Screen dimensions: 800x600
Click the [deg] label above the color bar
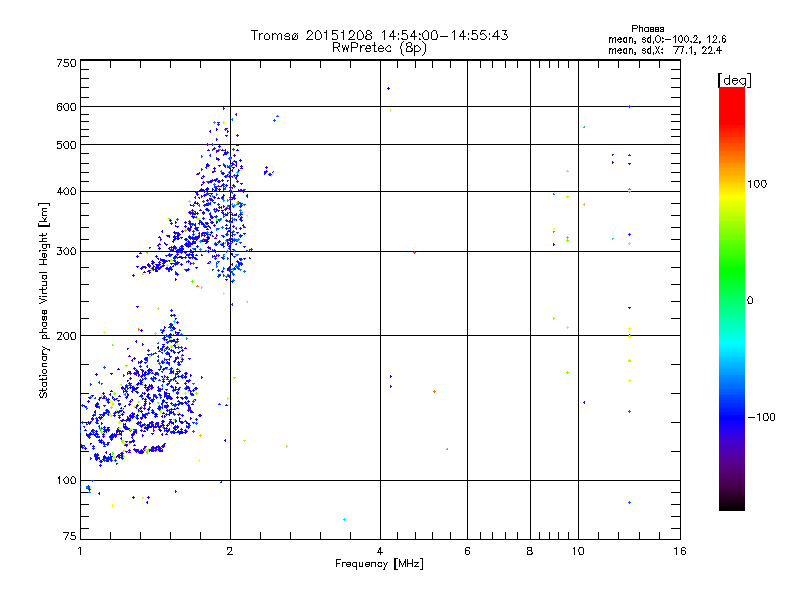(x=734, y=80)
